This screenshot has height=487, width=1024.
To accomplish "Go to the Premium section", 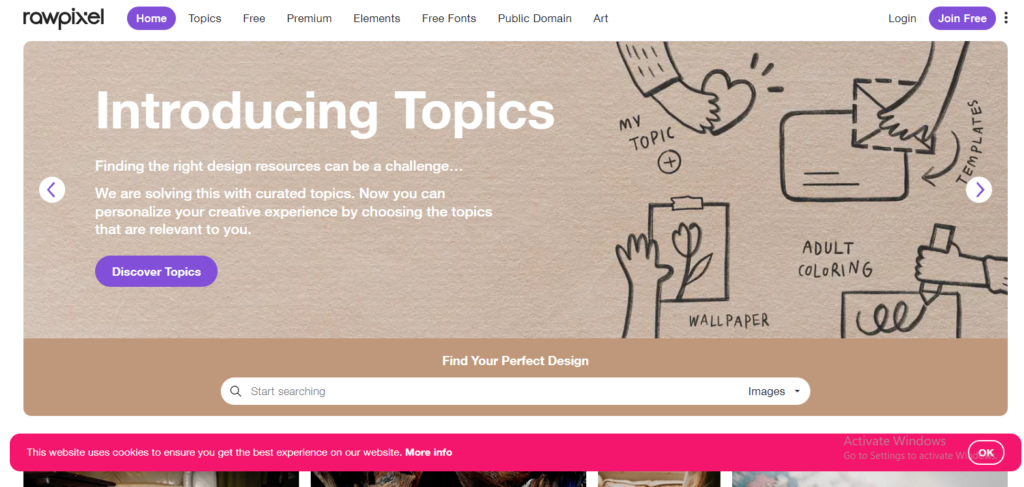I will [309, 18].
